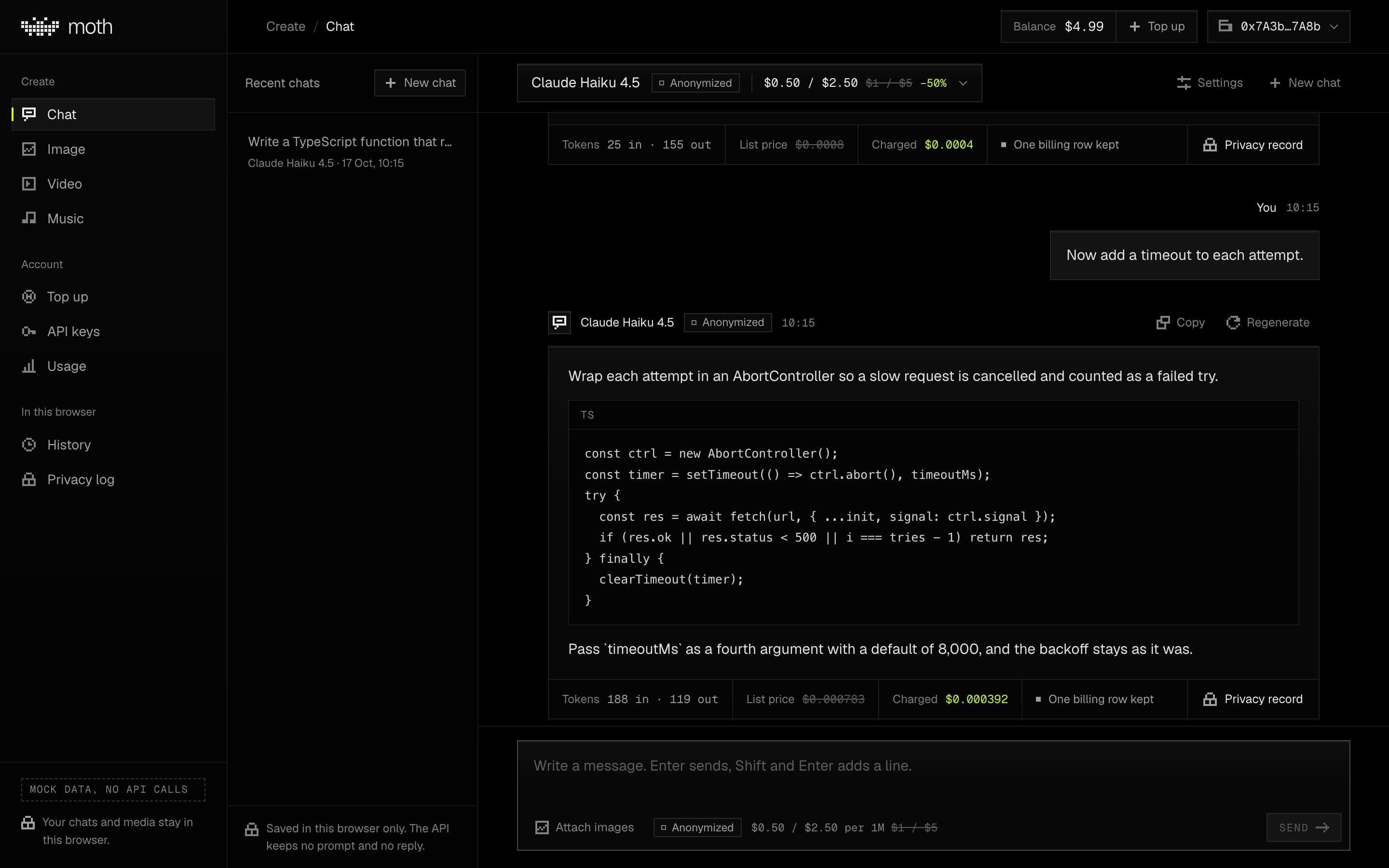Click New chat in Recent chats panel
The image size is (1389, 868).
pyautogui.click(x=420, y=82)
